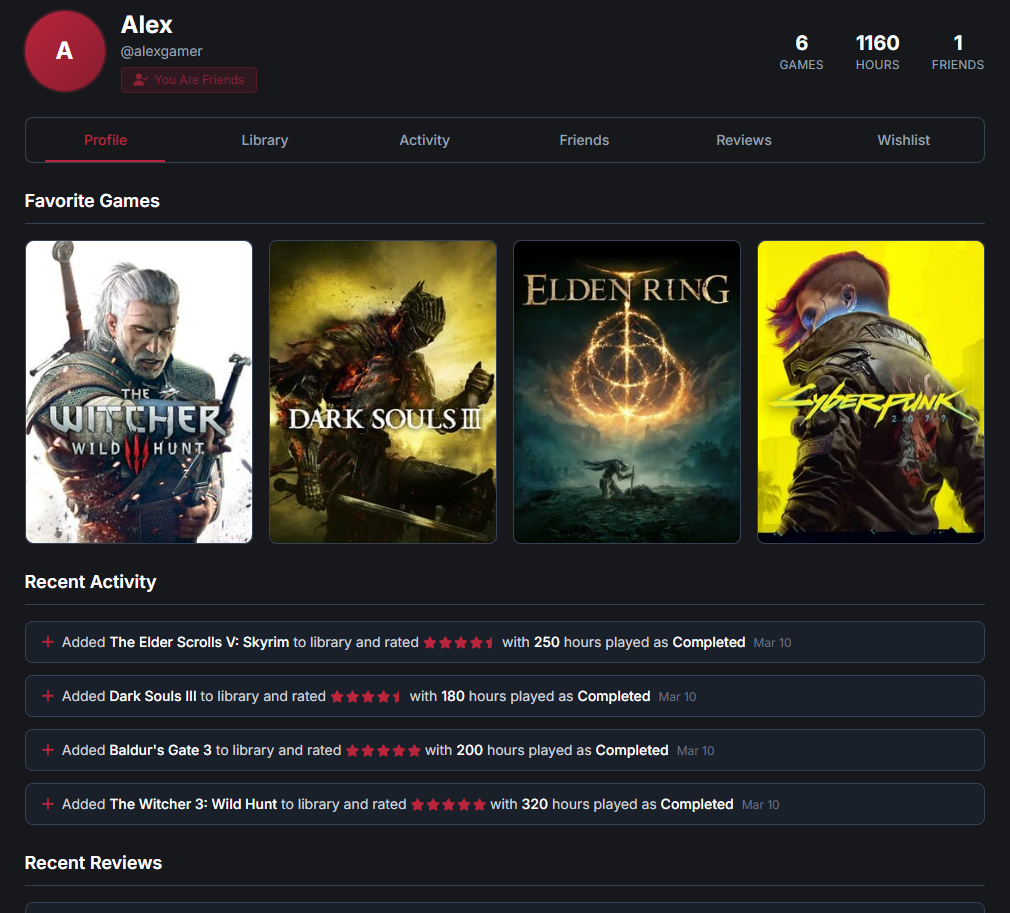Open The Witcher Wild Hunt cover
The width and height of the screenshot is (1010, 913).
tap(138, 392)
